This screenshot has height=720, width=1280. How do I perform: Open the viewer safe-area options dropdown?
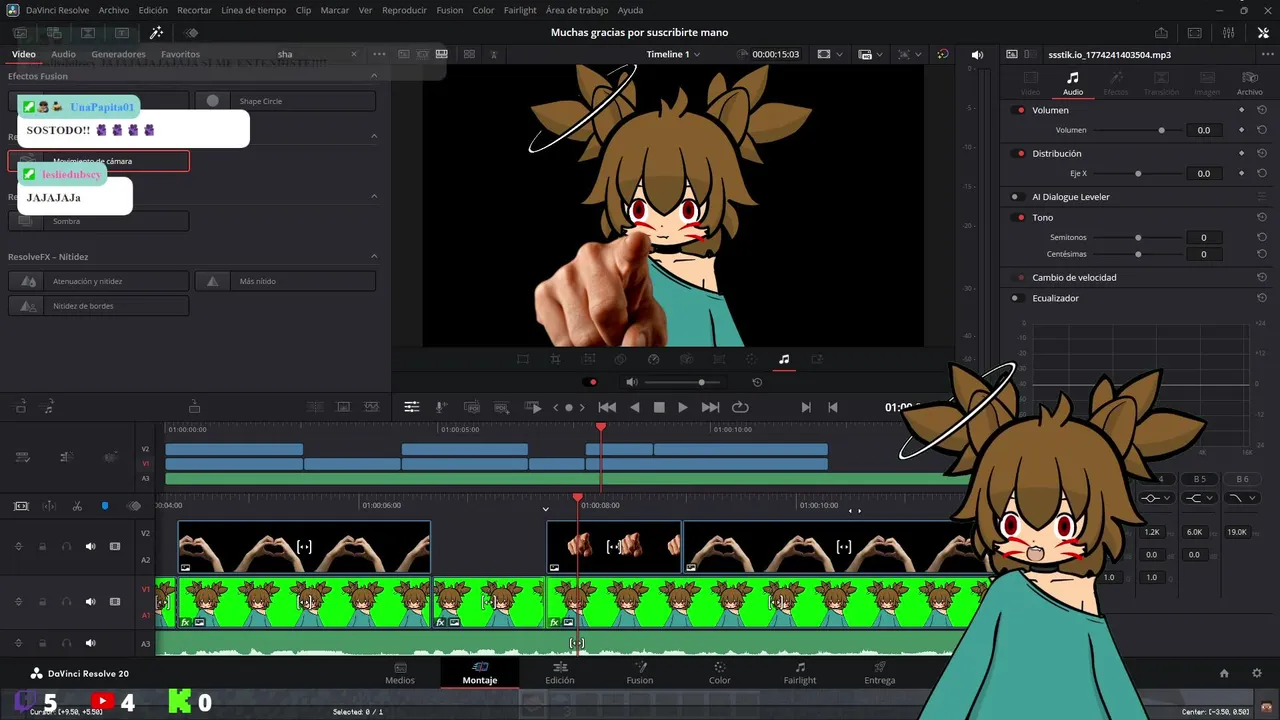828,54
